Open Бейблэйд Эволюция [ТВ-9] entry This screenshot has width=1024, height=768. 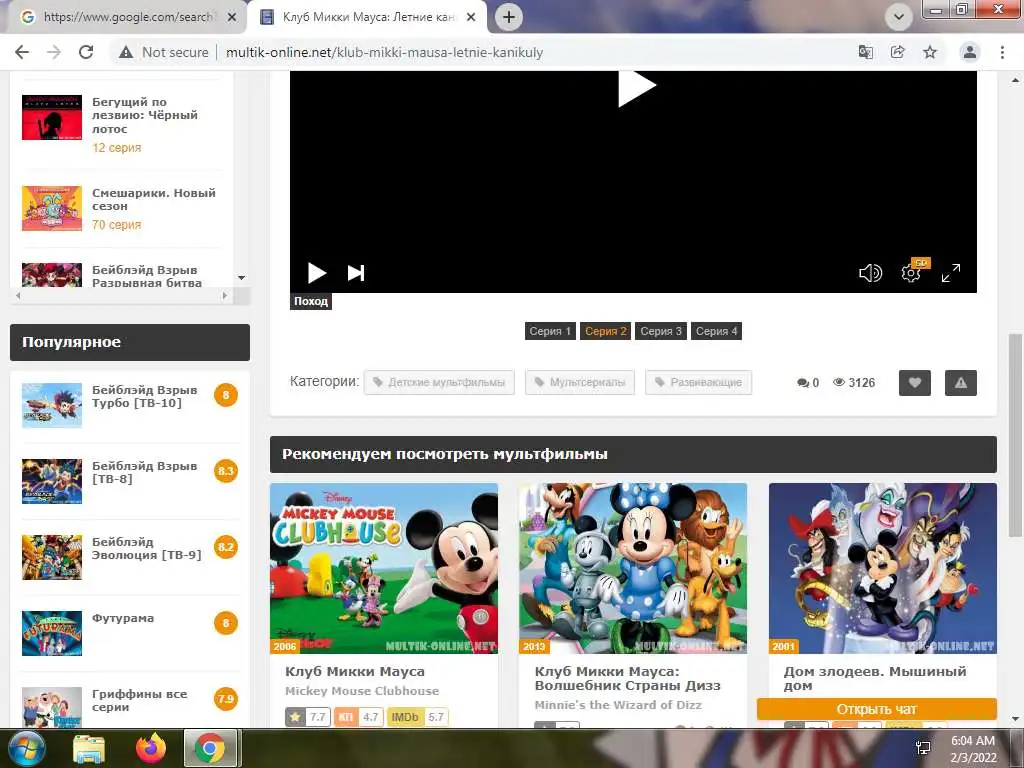click(146, 548)
